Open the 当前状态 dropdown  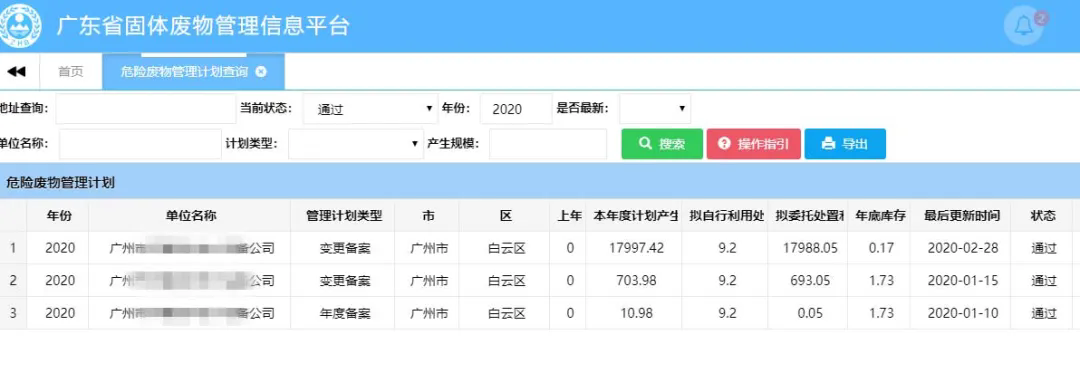coord(370,109)
